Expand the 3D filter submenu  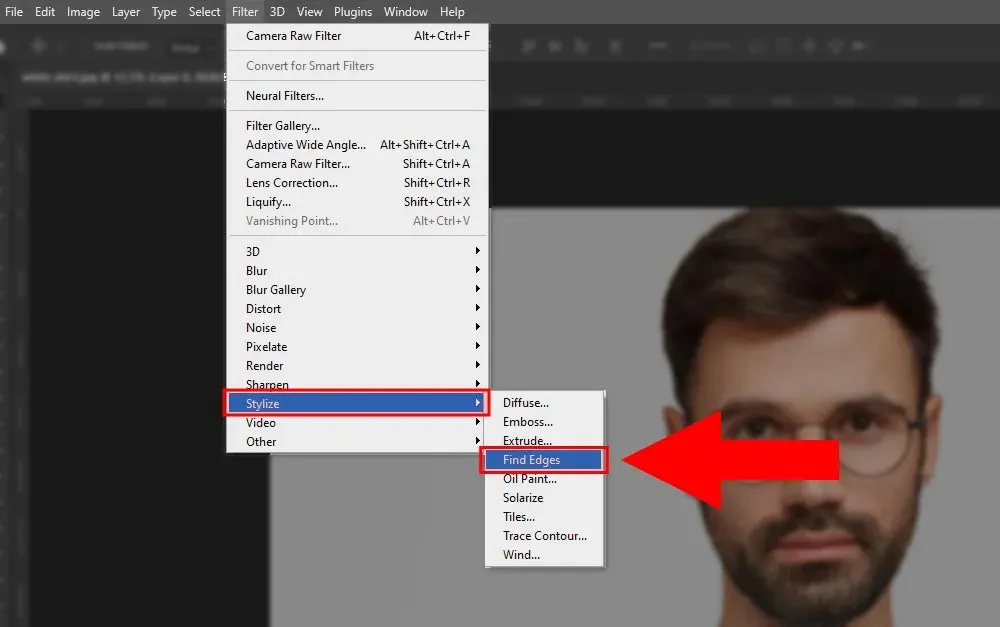[x=358, y=251]
